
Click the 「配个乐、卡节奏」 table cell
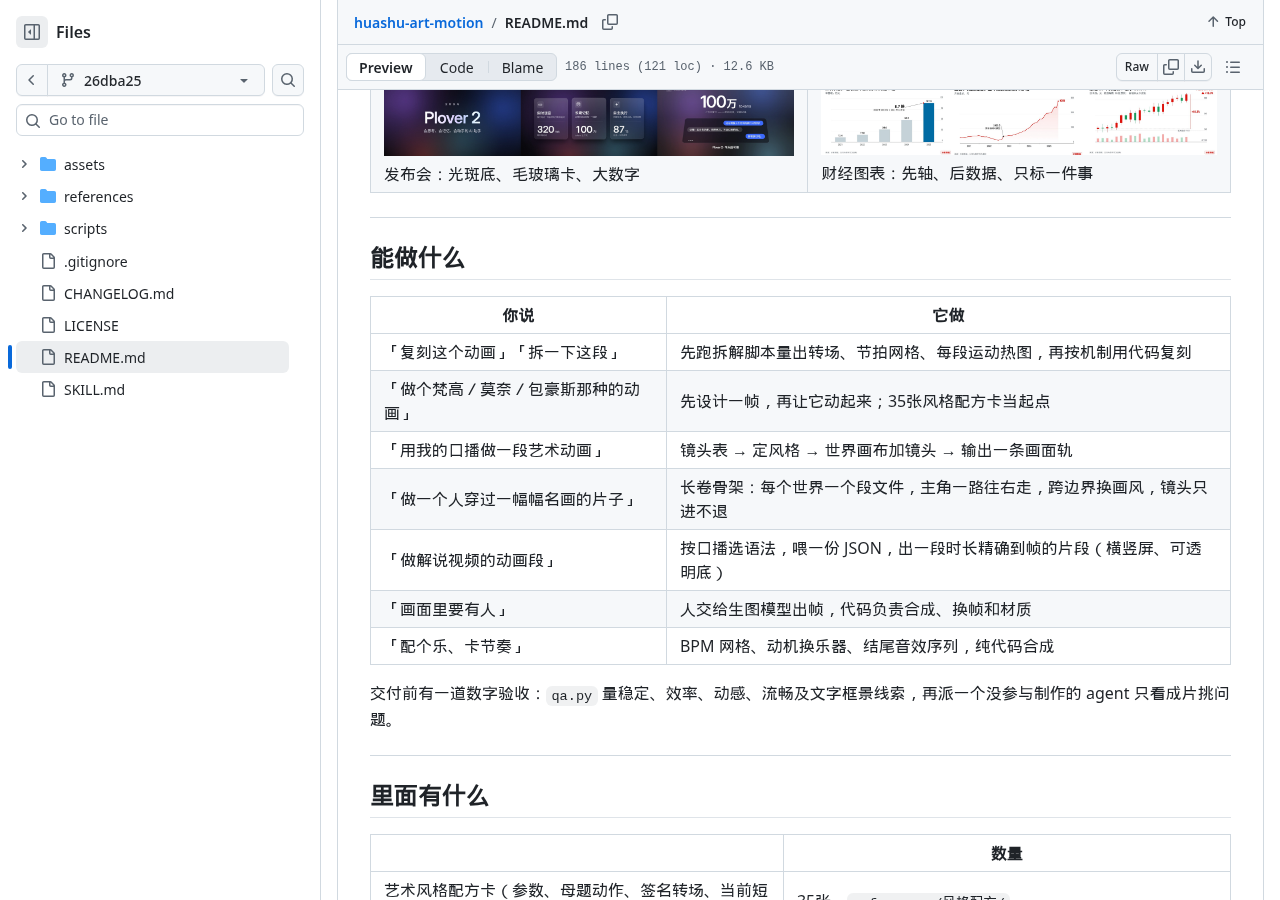[x=518, y=646]
